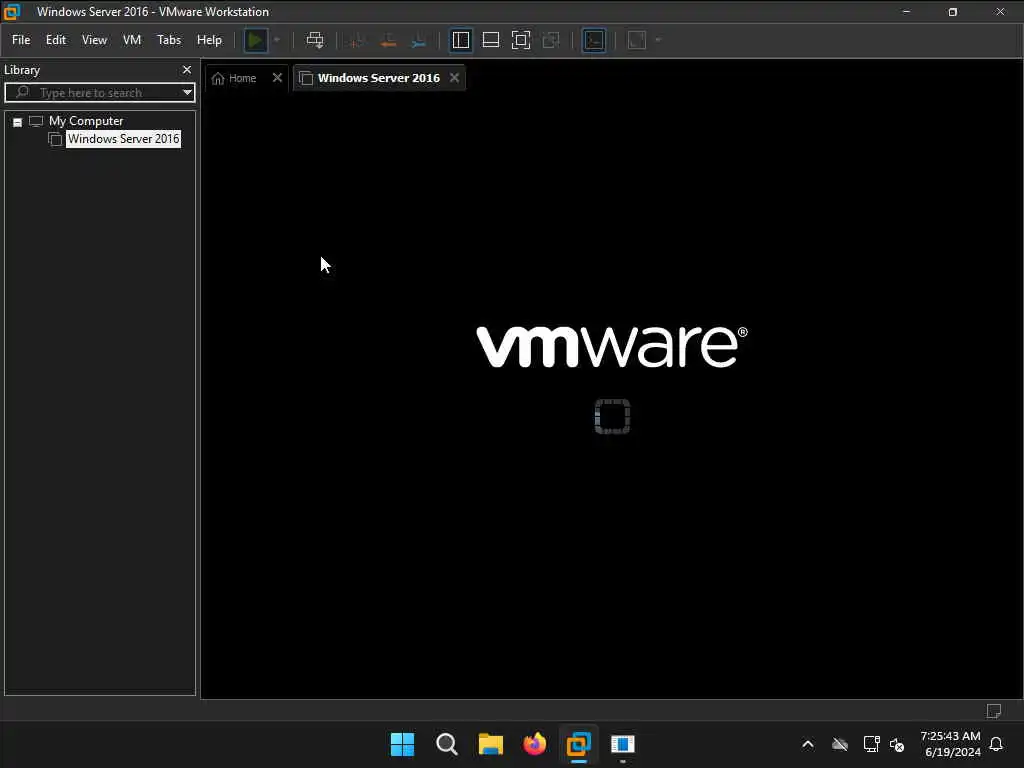
Task: Click VMware Workstation taskbar icon
Action: pyautogui.click(x=579, y=744)
